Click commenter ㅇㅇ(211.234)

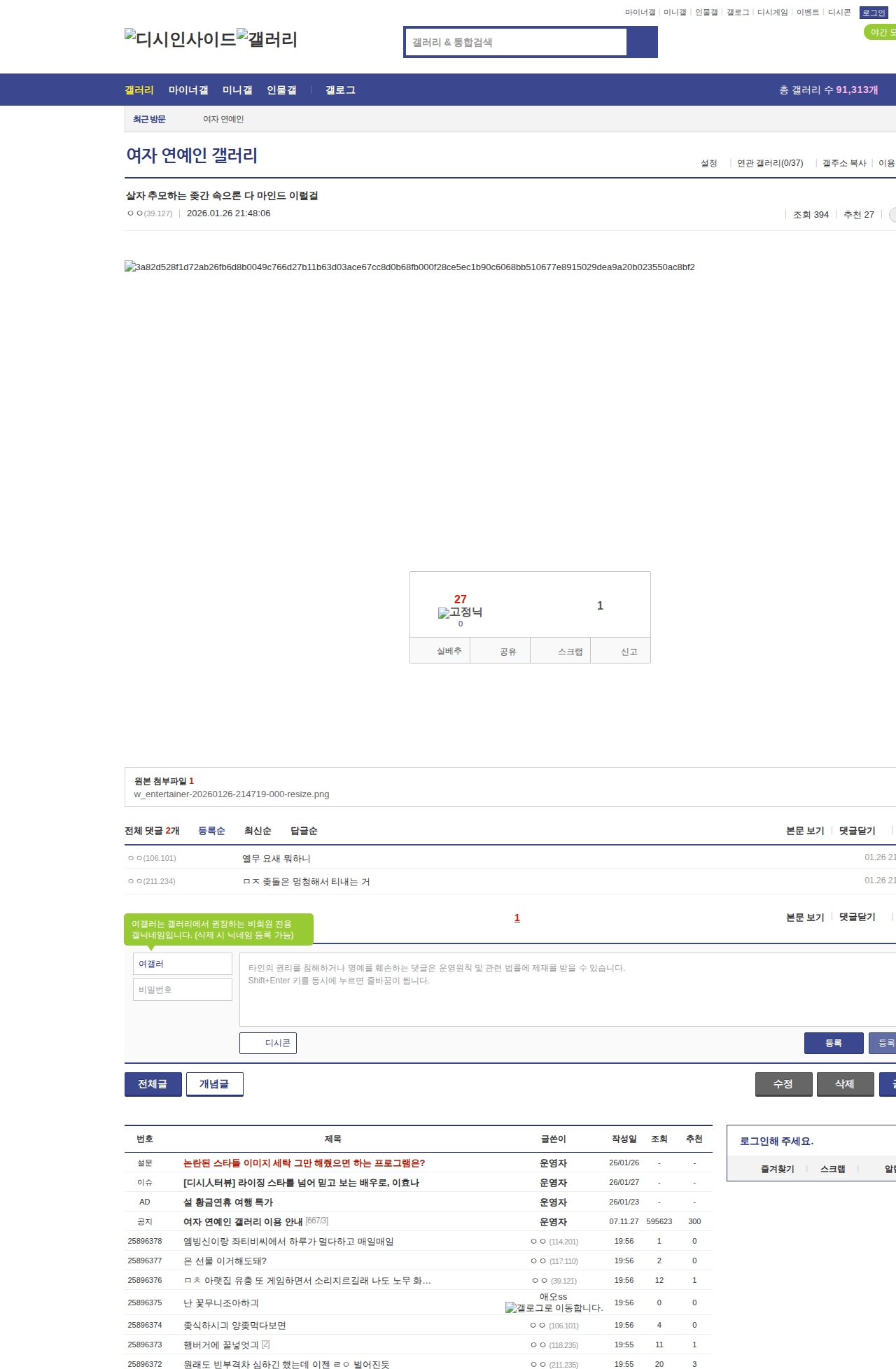[151, 881]
